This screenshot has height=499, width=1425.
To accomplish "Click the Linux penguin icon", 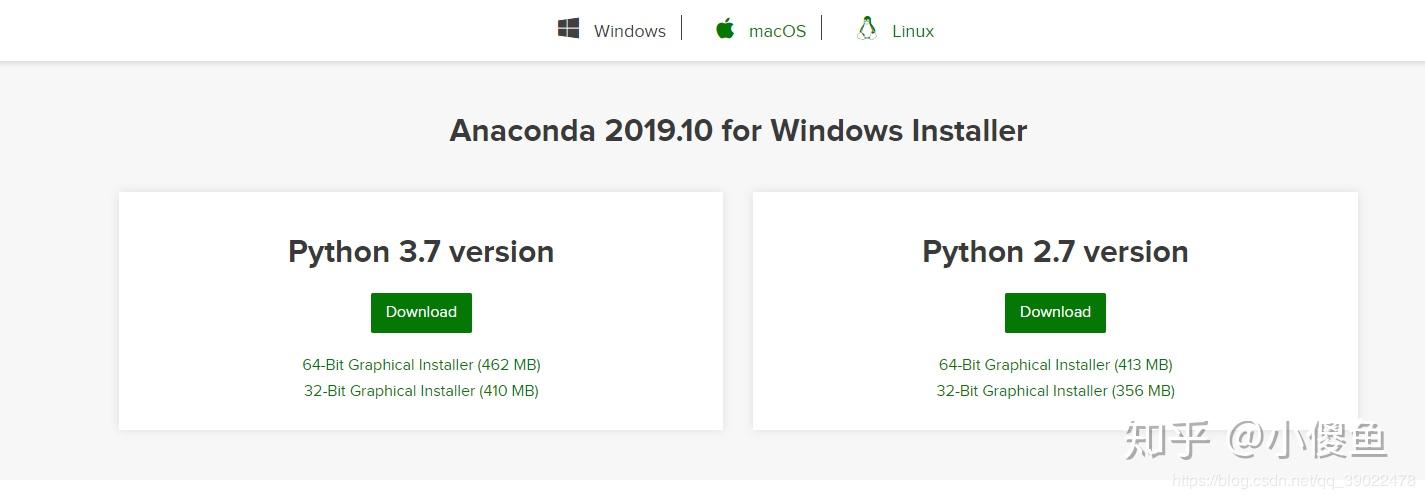I will [866, 29].
